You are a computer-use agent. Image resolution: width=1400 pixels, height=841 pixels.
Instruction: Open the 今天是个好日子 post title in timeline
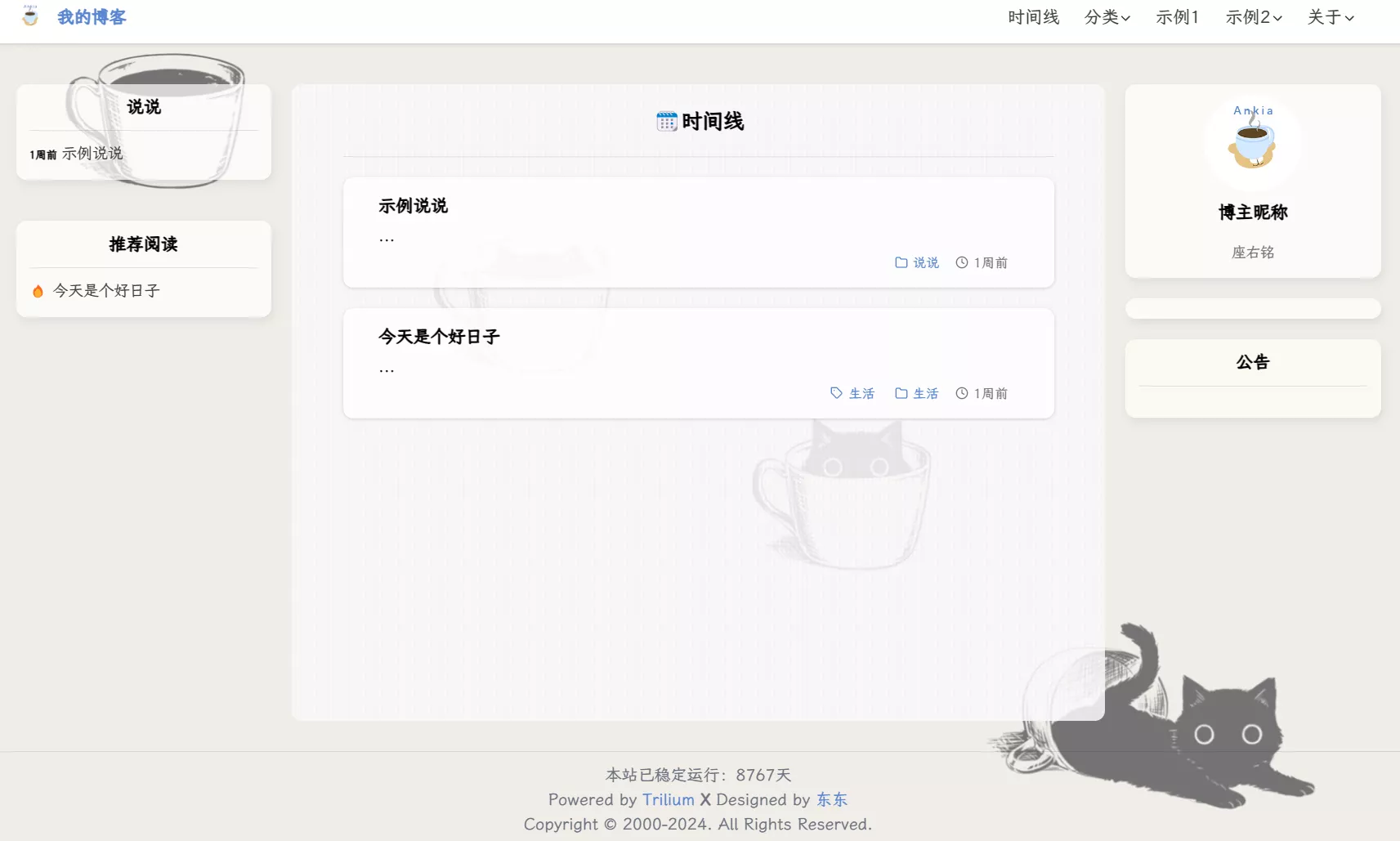coord(439,337)
